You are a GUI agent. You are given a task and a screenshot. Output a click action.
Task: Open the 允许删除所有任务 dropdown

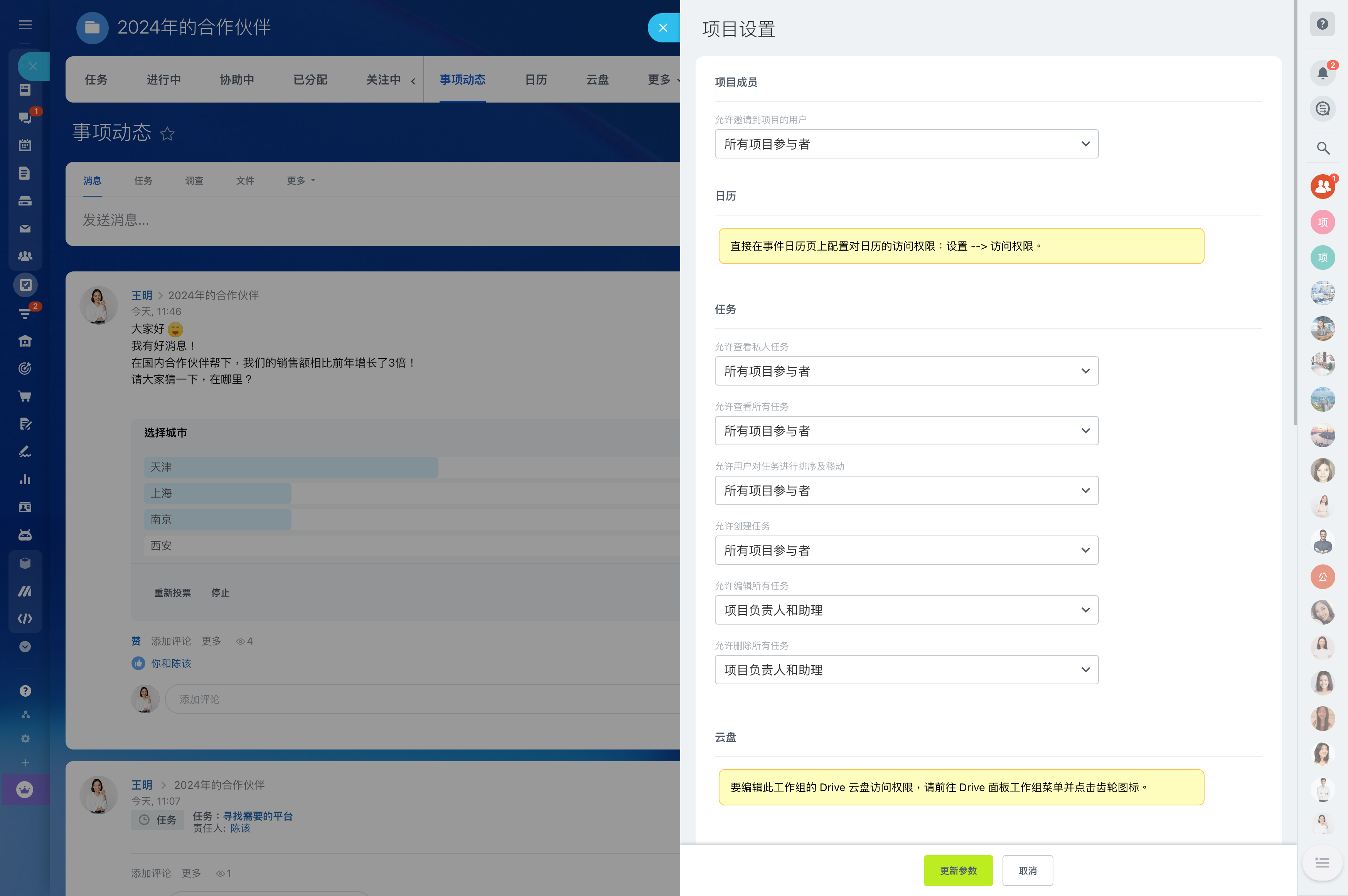[906, 670]
